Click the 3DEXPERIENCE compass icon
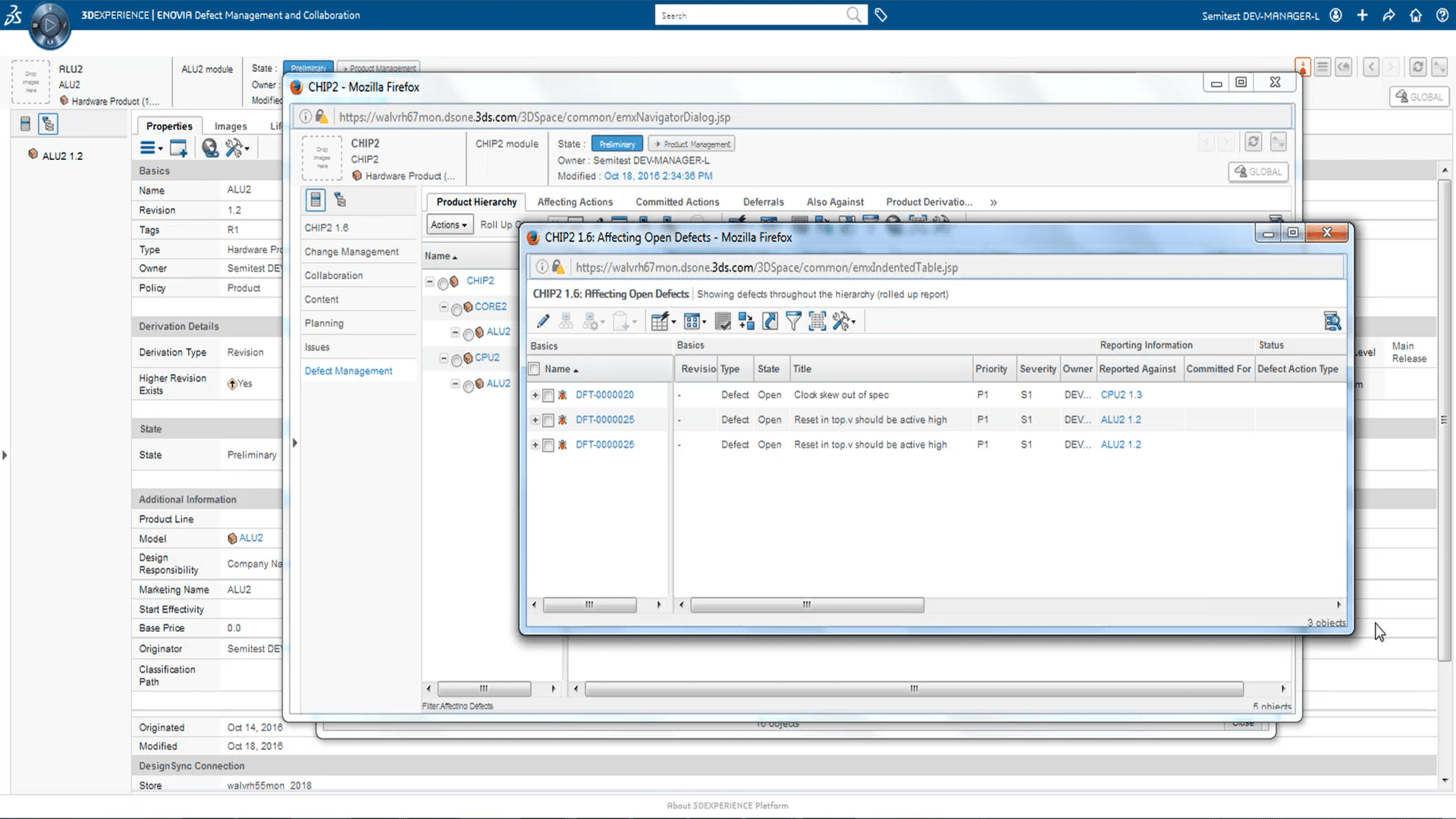Screen dimensions: 1456x819 [50, 25]
